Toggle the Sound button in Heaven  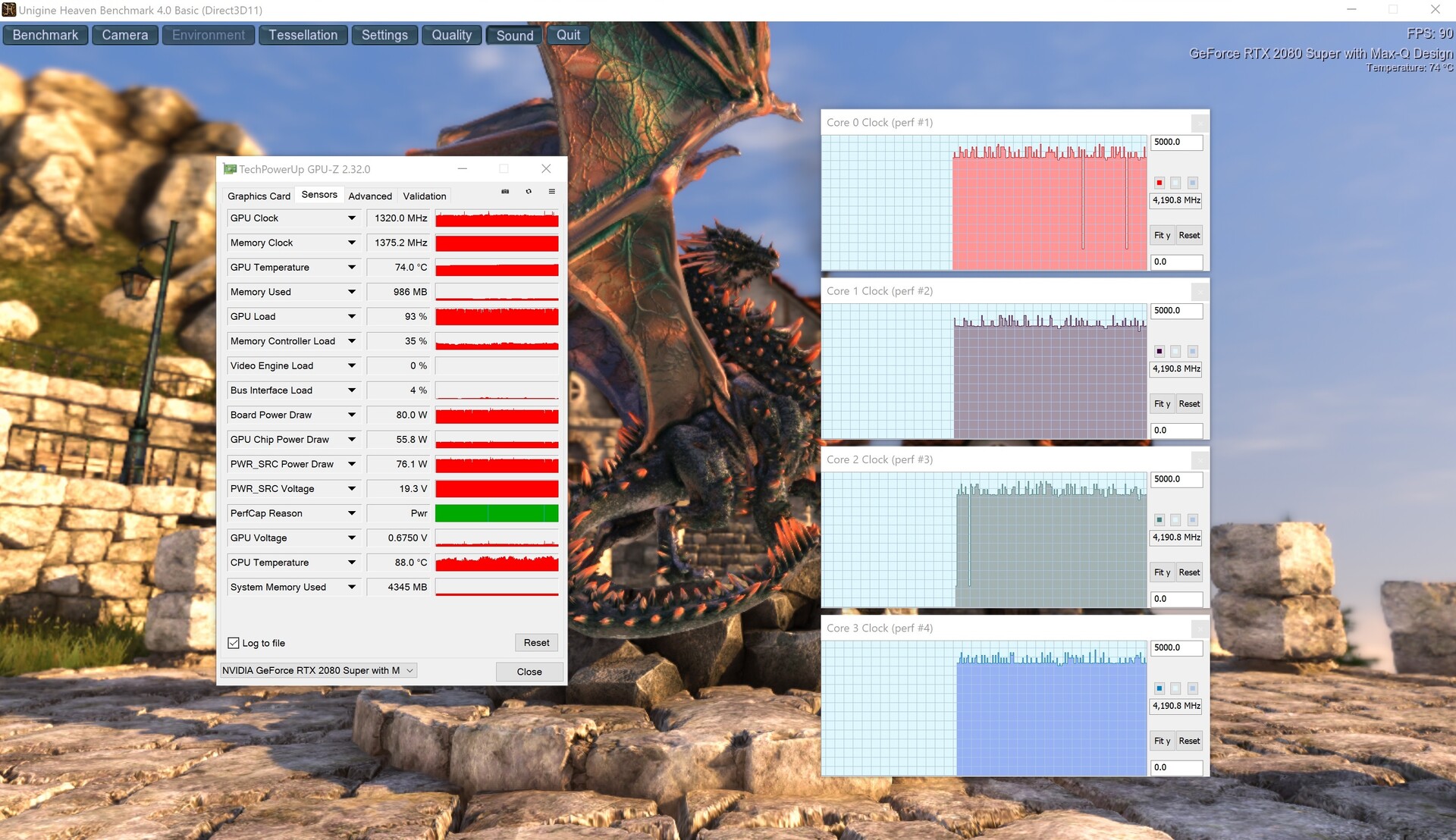(x=514, y=36)
